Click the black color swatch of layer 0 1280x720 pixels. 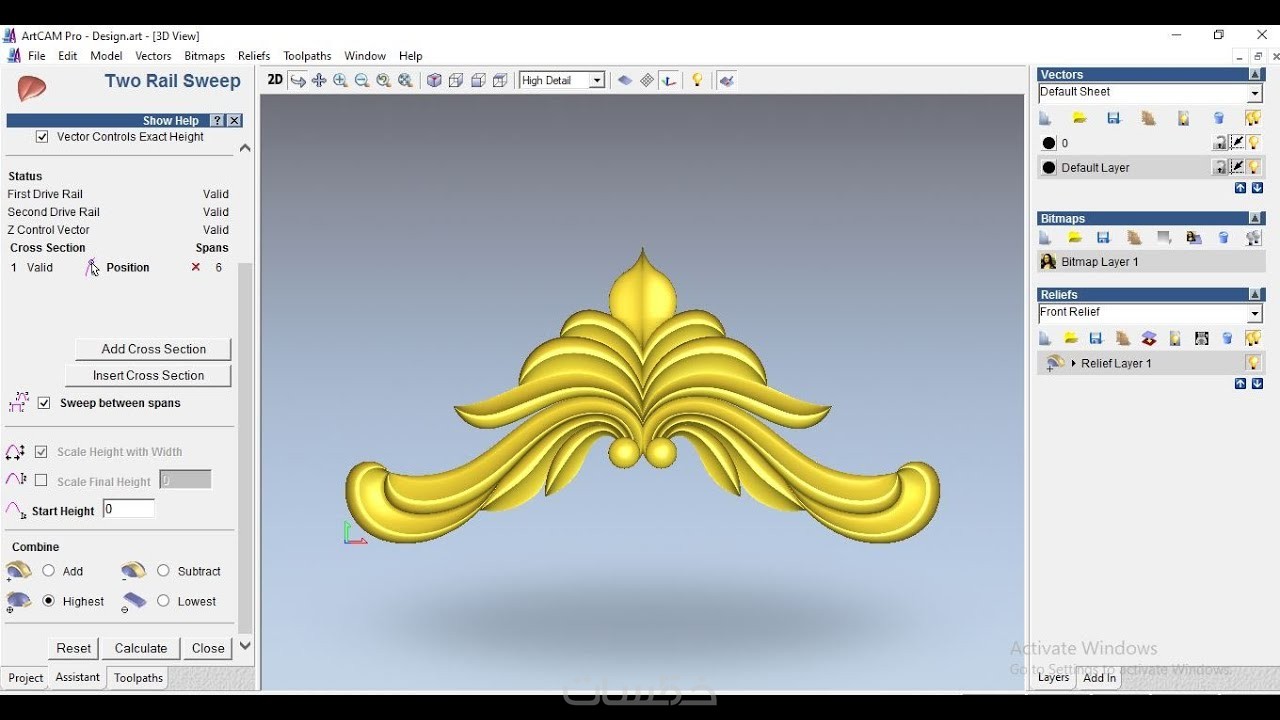[1049, 143]
